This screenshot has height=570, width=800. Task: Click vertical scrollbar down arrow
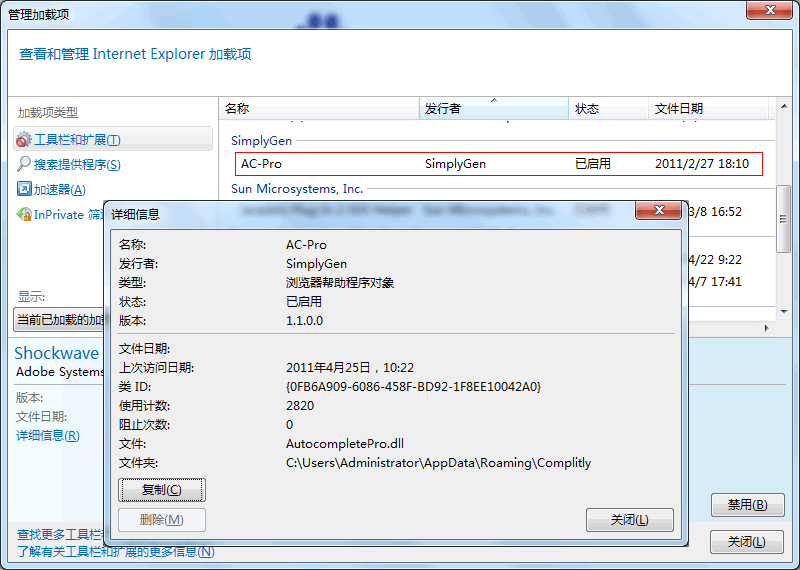[784, 311]
